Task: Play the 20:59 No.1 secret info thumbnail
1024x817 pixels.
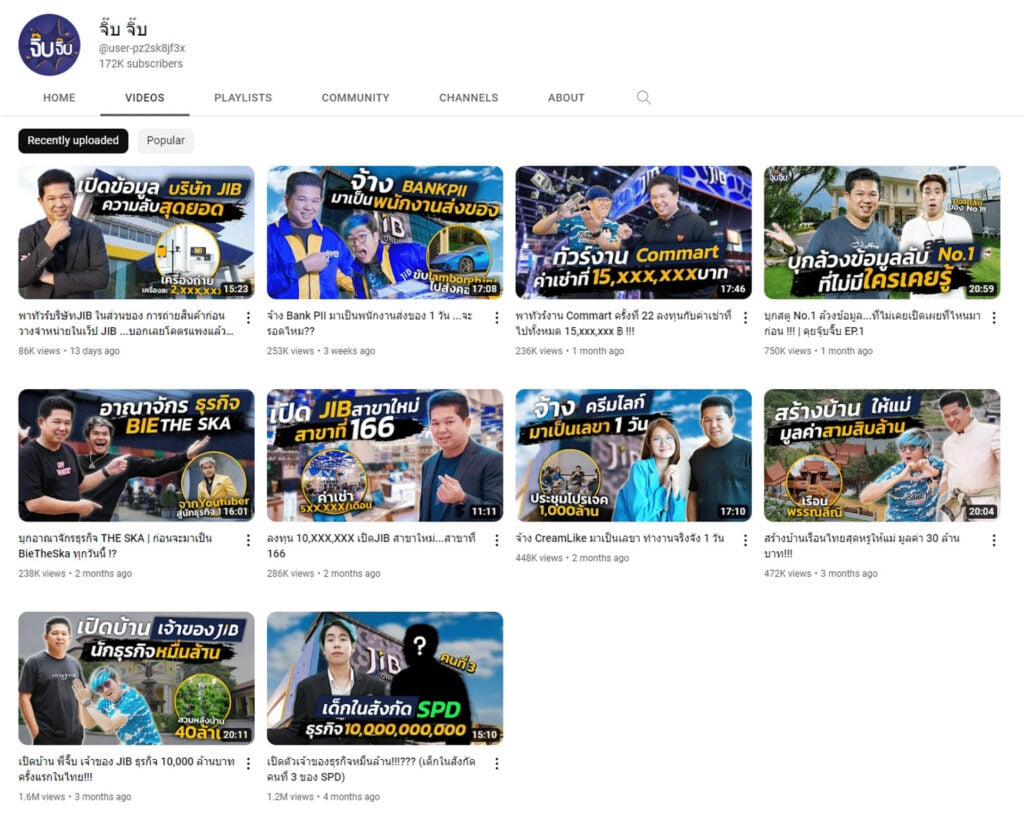Action: (882, 232)
